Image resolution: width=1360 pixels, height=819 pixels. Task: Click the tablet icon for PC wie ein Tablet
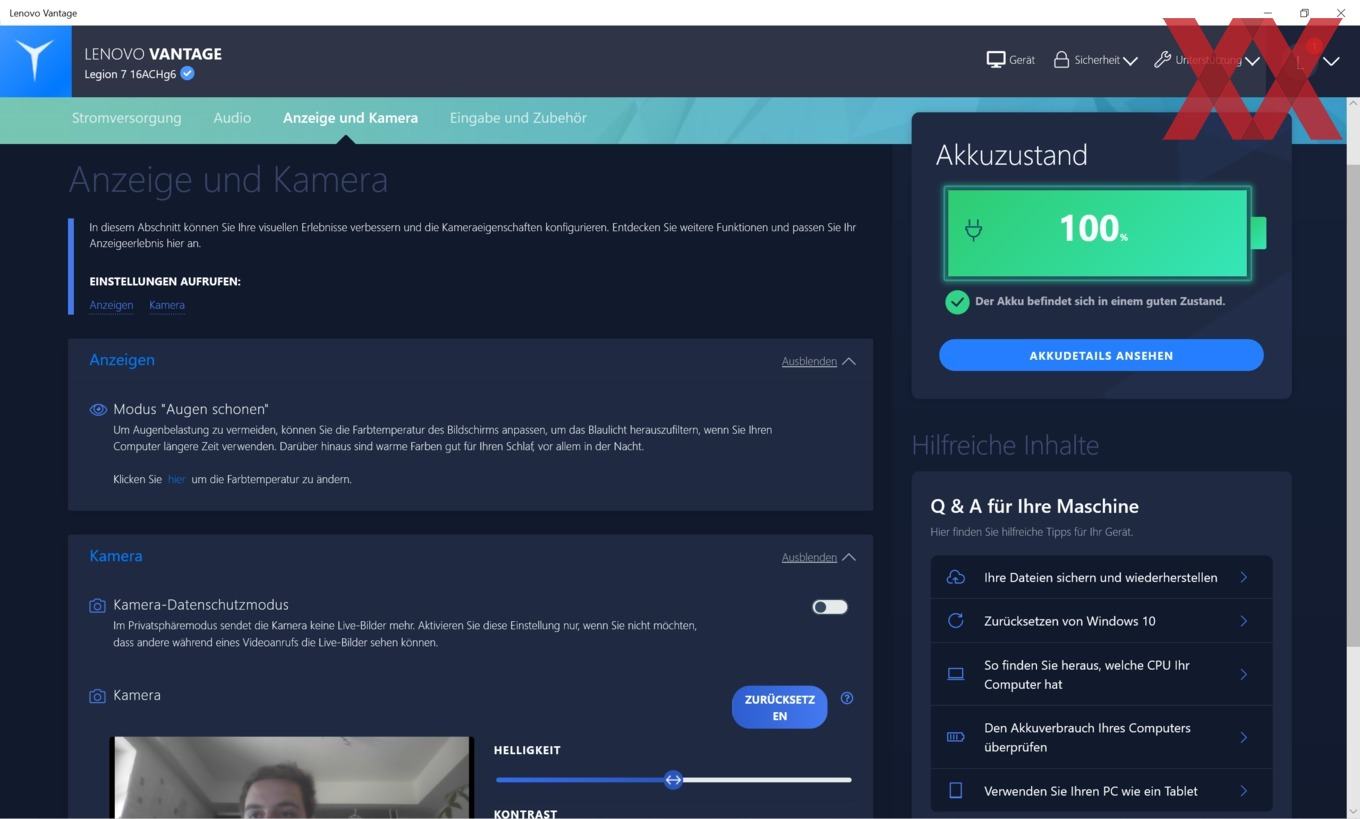[955, 791]
